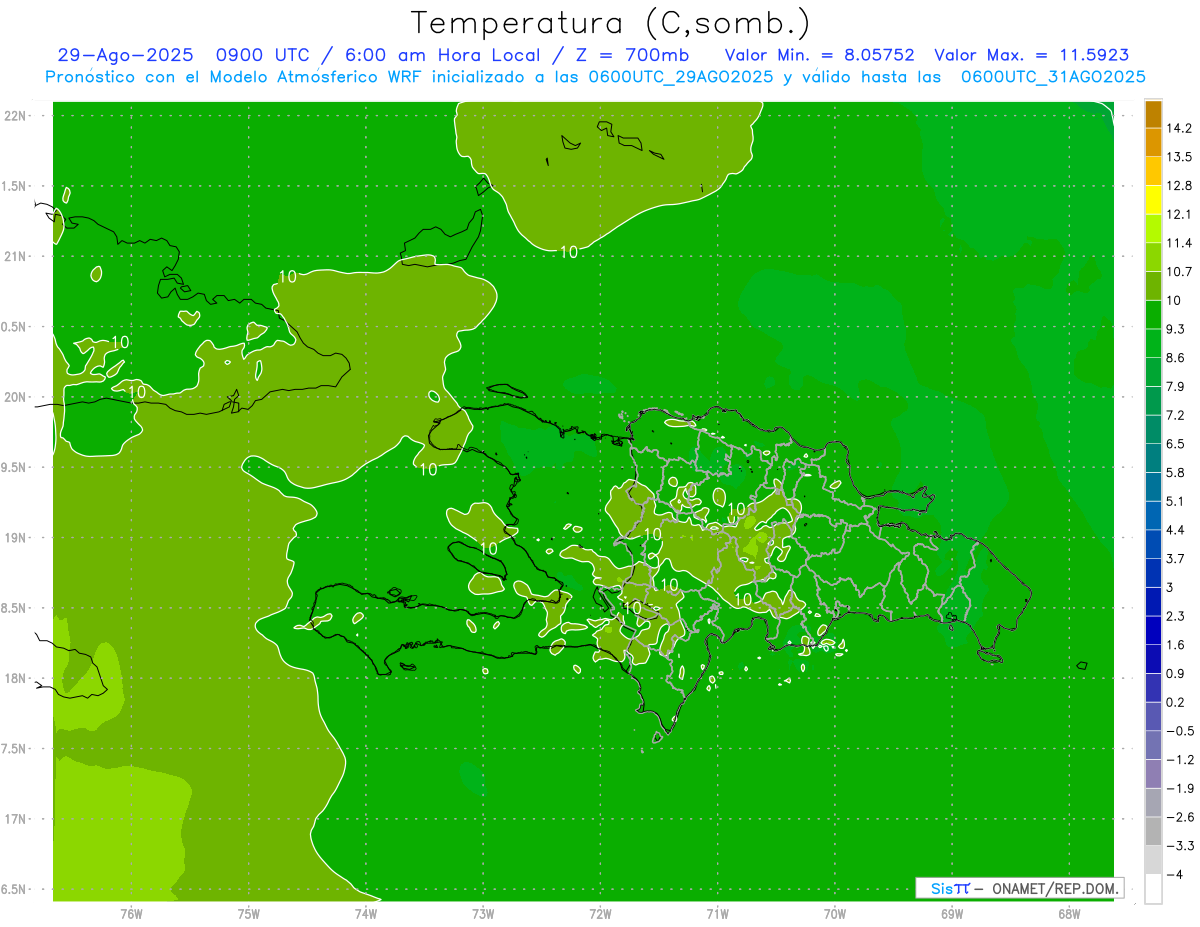
Task: Select the end time "0600UTC_31AGO2025"
Action: 1053,77
